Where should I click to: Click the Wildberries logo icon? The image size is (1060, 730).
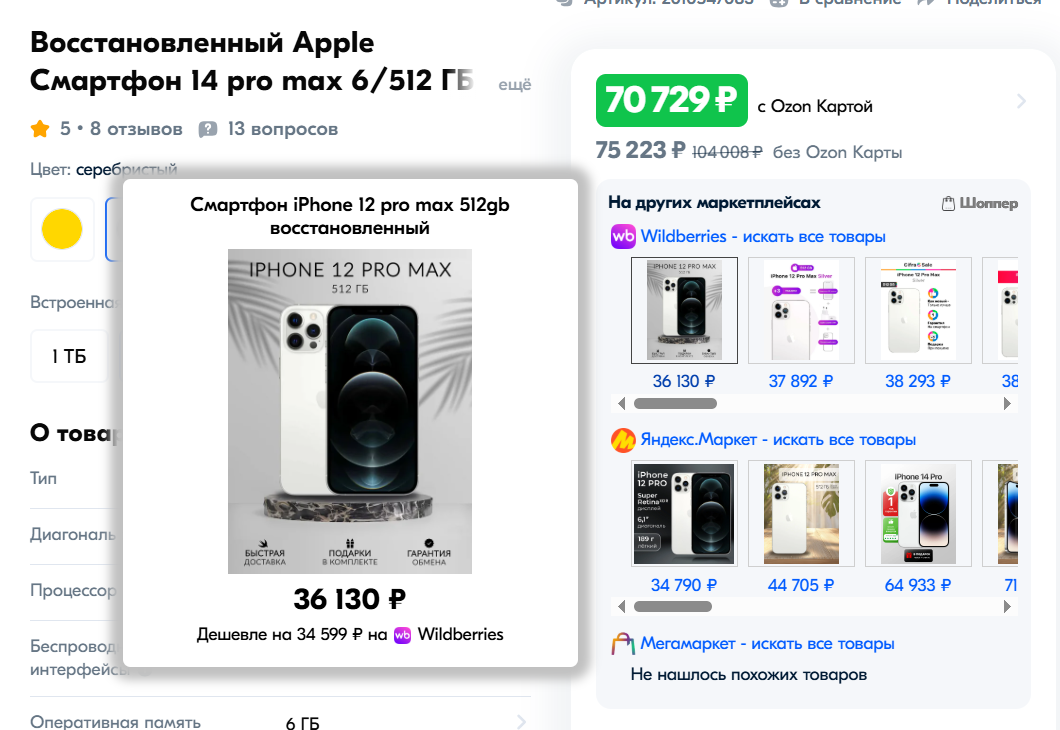point(623,237)
